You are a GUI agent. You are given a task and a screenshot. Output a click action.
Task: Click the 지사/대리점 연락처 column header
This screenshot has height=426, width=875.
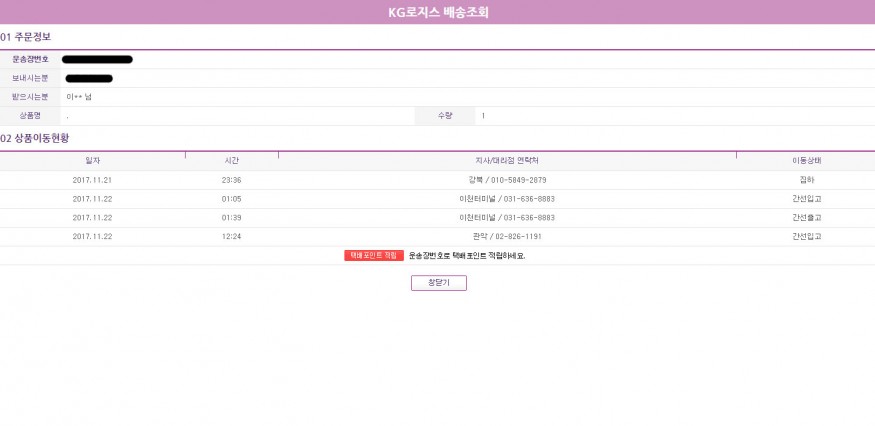point(507,160)
